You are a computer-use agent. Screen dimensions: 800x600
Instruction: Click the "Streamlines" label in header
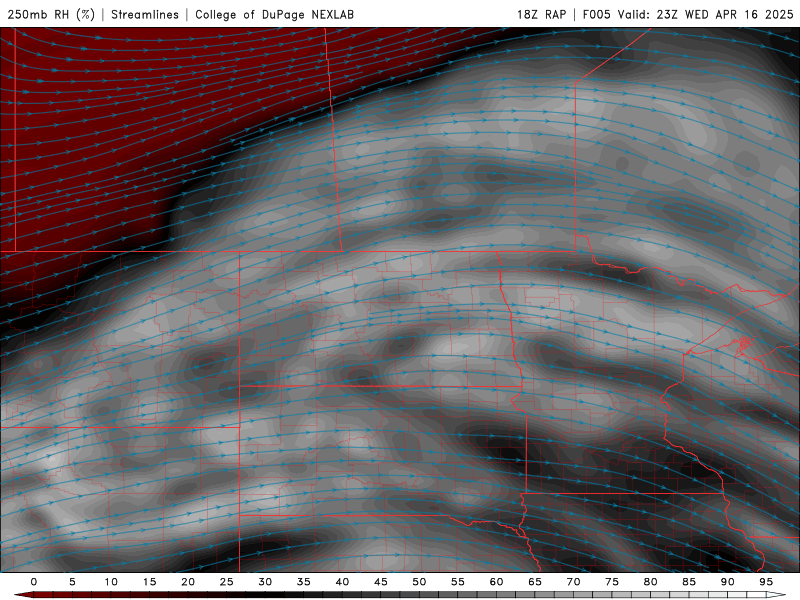(145, 14)
